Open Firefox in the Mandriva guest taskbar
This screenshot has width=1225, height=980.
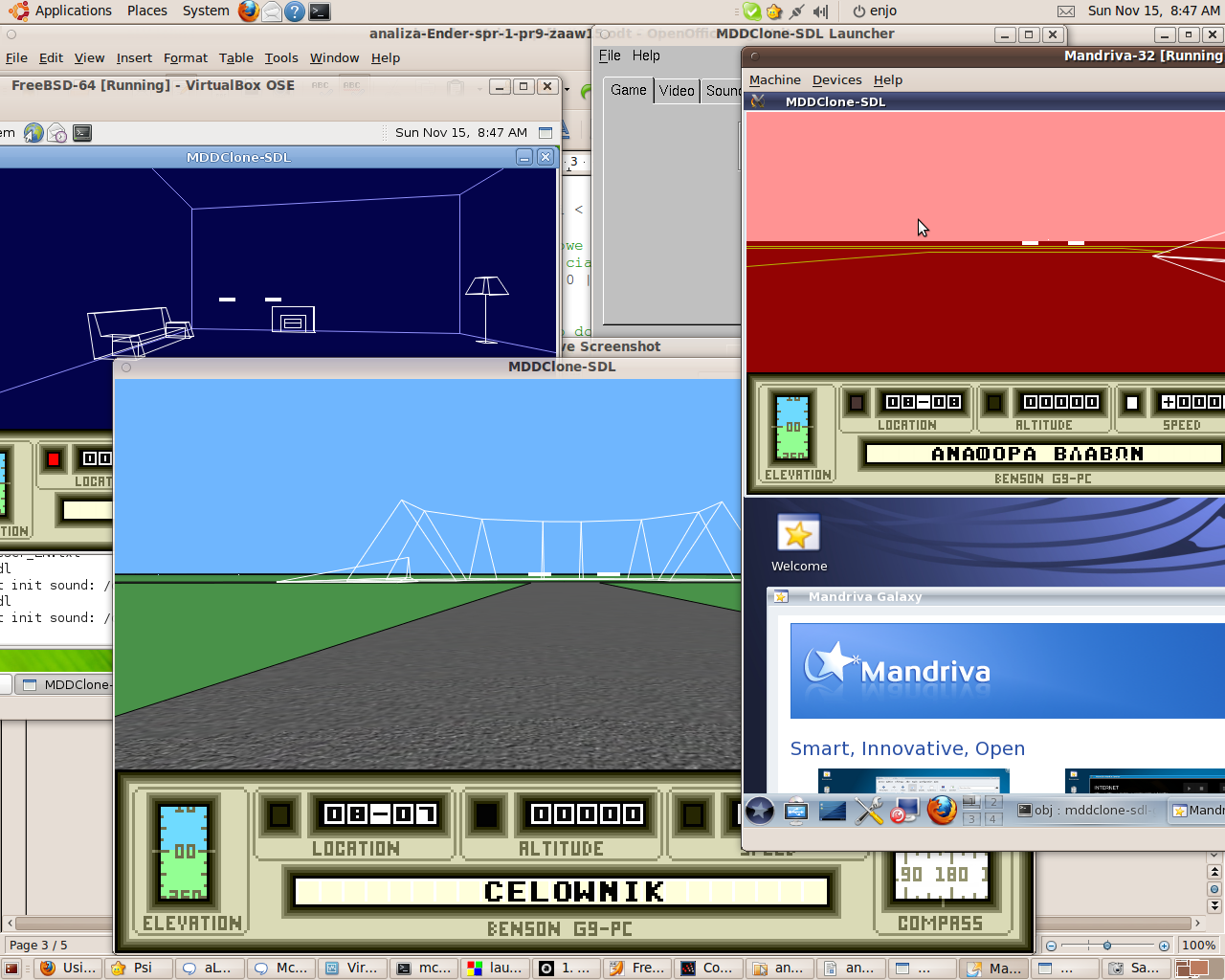point(942,811)
